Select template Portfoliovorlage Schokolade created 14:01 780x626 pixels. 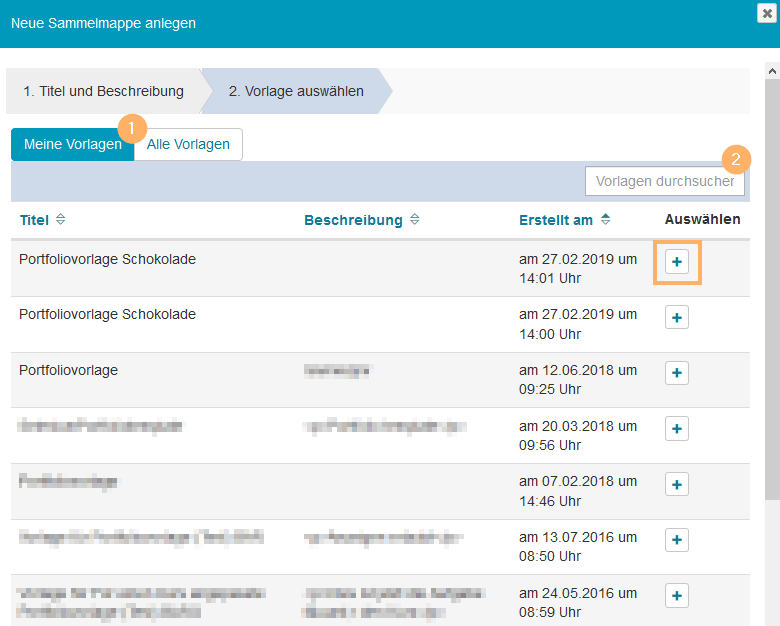(677, 261)
